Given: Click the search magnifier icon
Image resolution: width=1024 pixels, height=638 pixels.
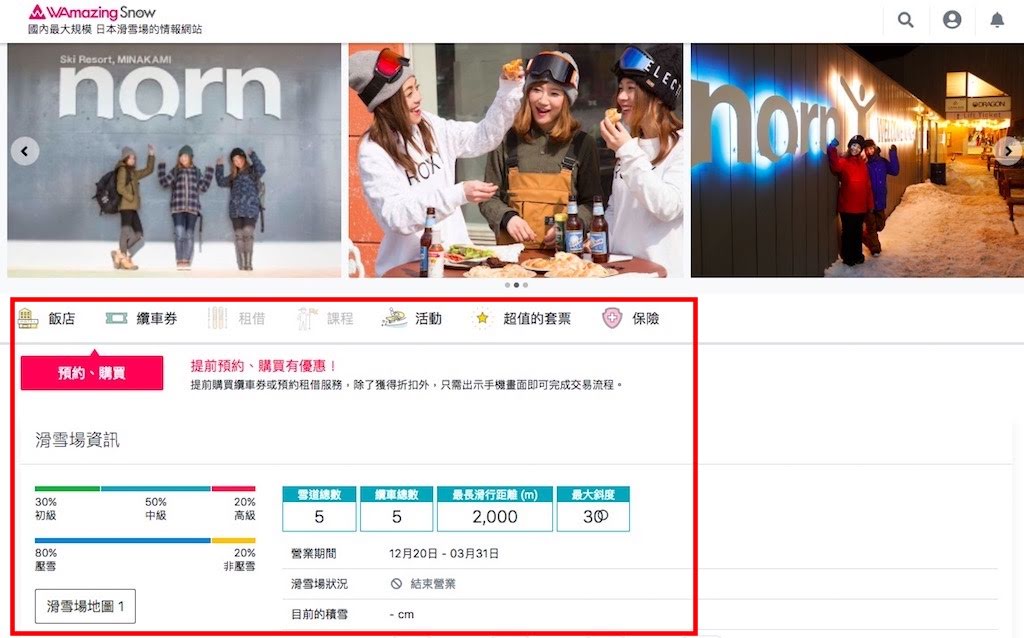Looking at the screenshot, I should 905,20.
